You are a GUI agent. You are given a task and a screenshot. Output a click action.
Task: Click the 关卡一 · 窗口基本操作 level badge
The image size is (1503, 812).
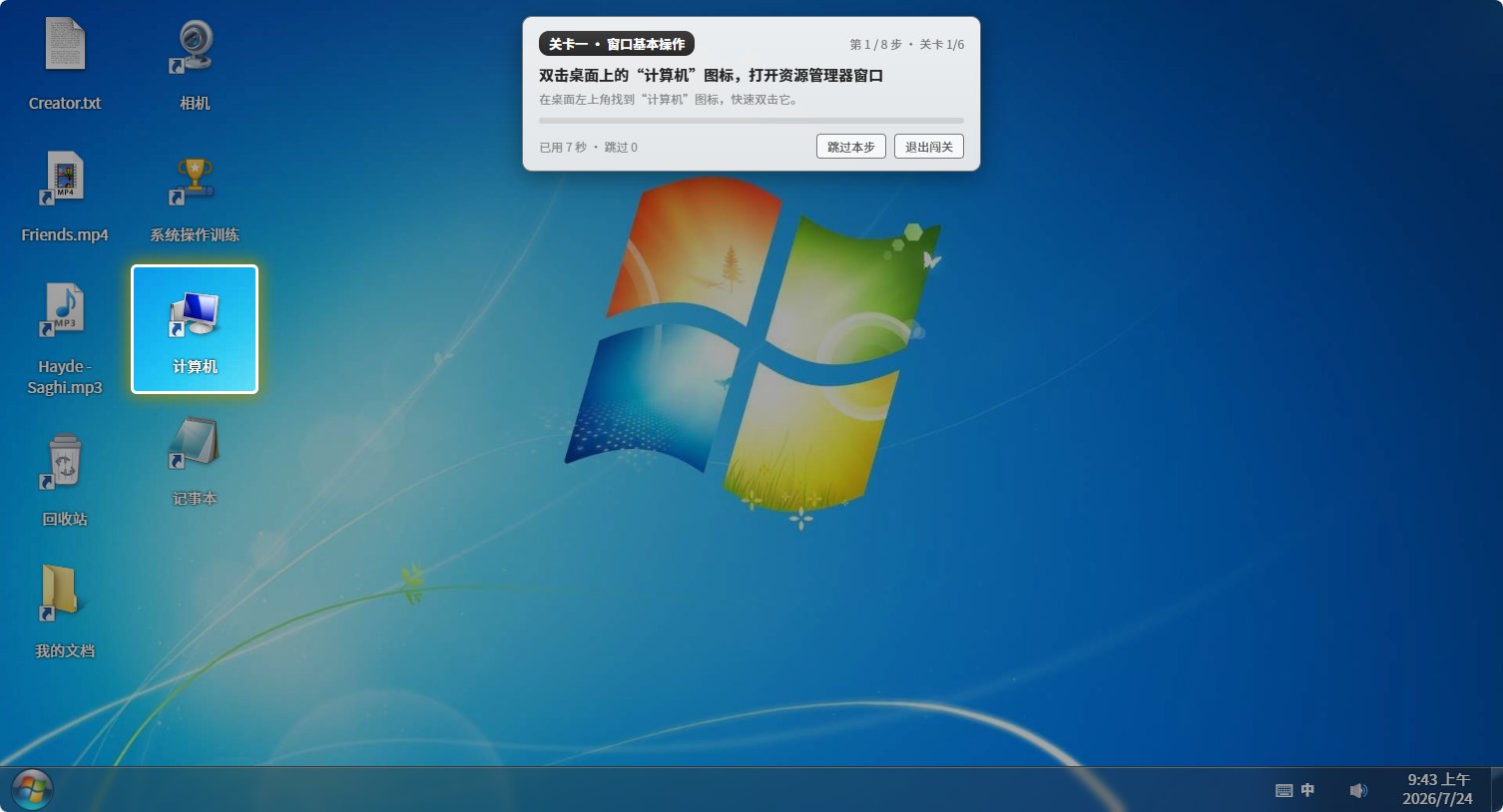[x=617, y=44]
